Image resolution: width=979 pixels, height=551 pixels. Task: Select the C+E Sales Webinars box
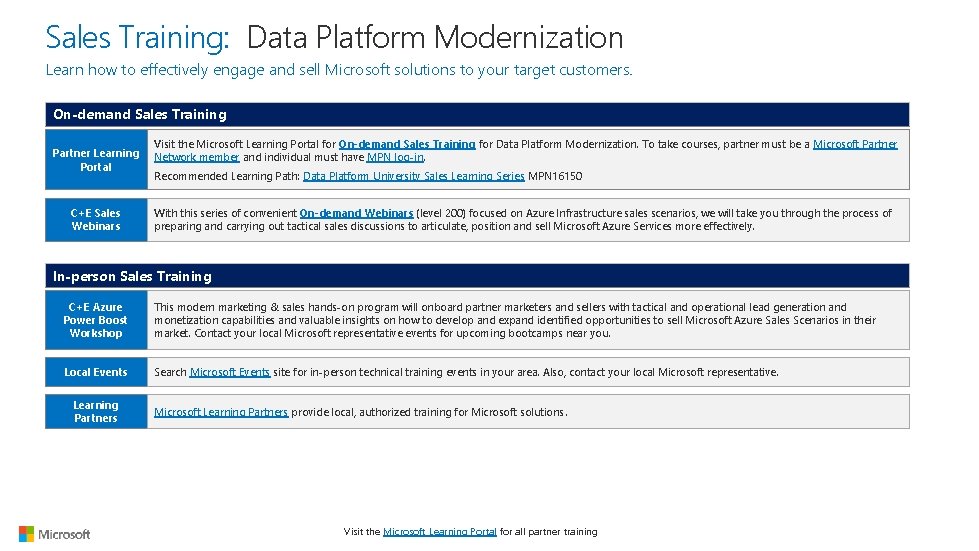(x=96, y=220)
